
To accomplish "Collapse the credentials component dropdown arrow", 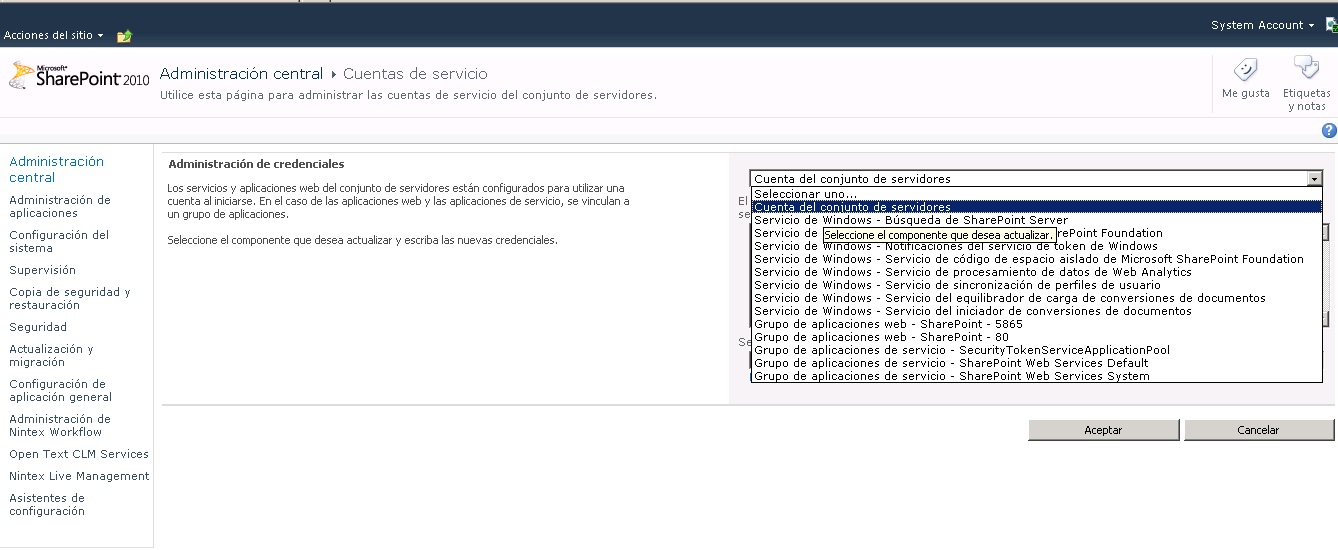I will (1314, 179).
